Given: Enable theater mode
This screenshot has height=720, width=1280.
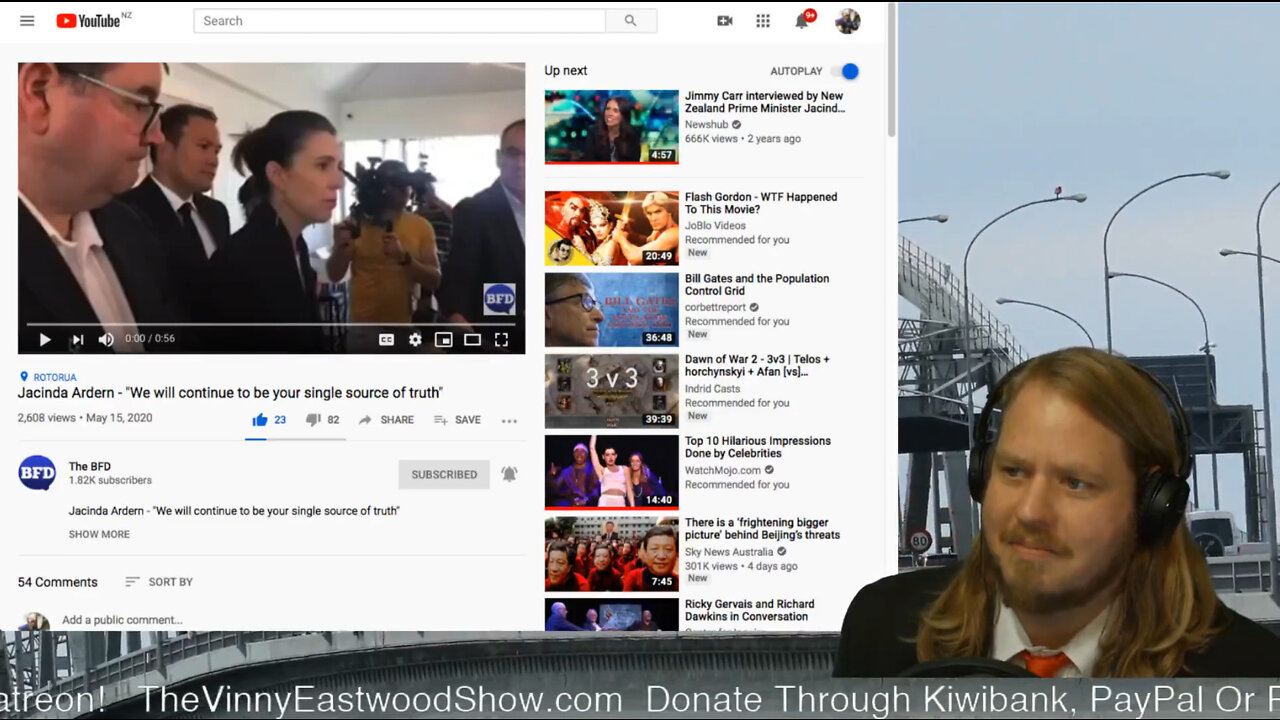Looking at the screenshot, I should pyautogui.click(x=472, y=339).
